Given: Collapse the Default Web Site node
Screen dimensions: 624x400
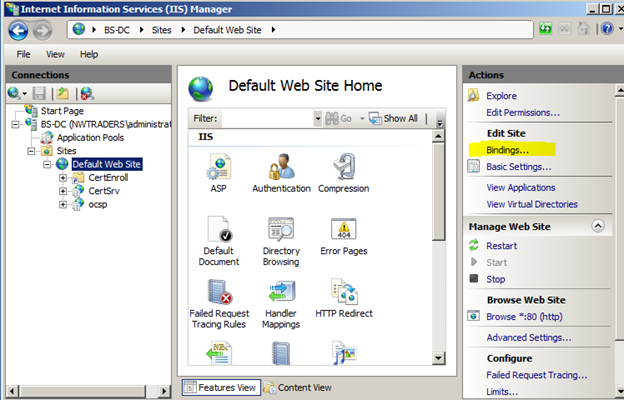Looking at the screenshot, I should coord(47,164).
